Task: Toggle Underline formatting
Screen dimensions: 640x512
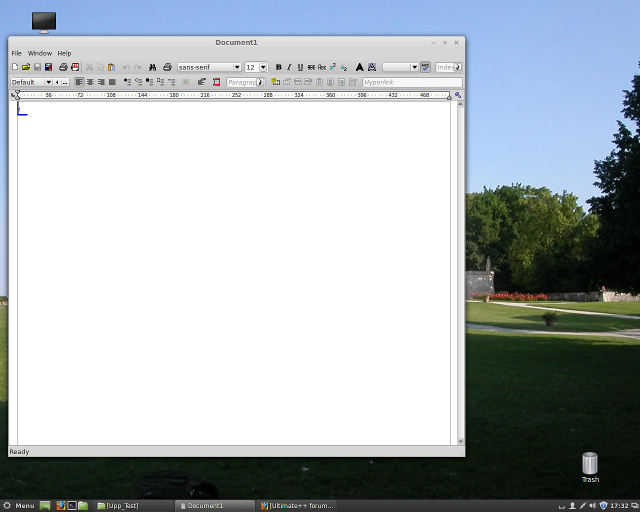Action: pos(300,67)
